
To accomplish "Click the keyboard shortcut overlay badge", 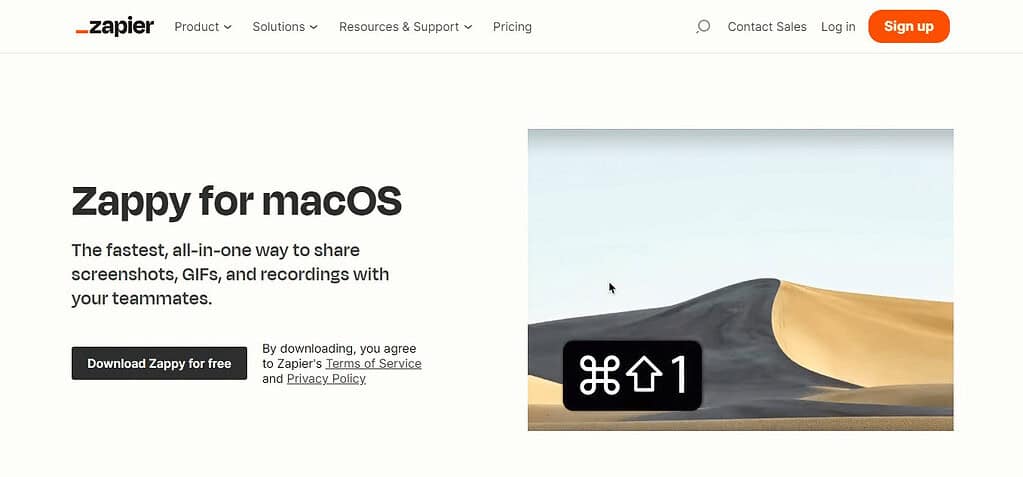I will click(632, 376).
